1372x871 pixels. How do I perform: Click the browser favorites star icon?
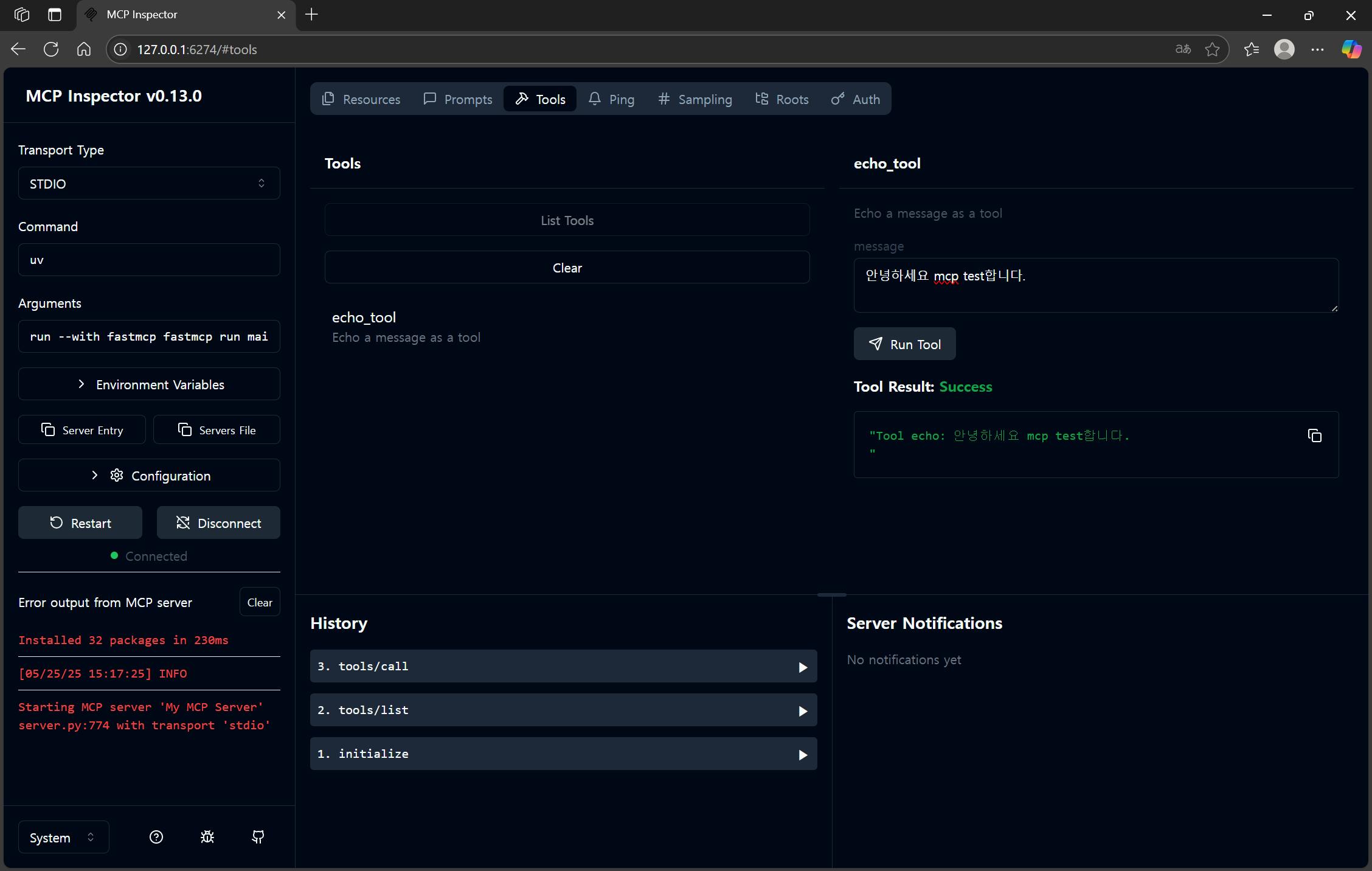1212,49
